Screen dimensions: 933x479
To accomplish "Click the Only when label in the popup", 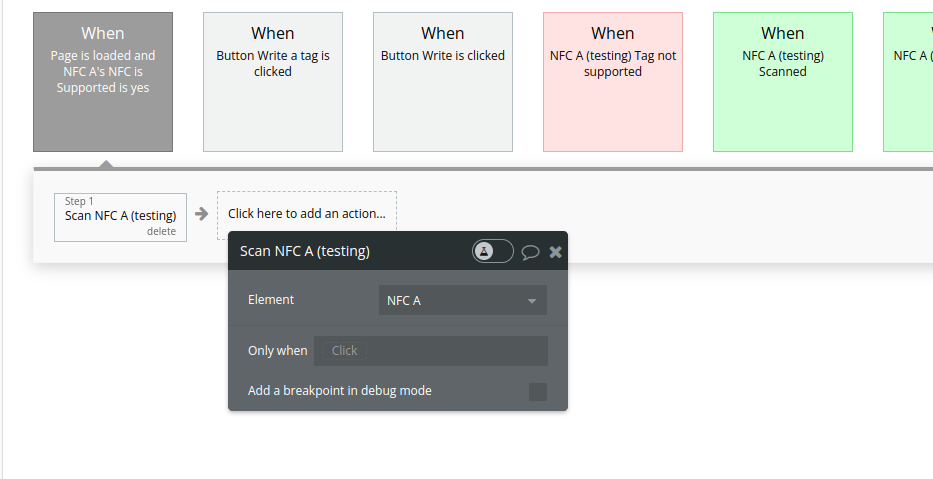I will pos(277,351).
